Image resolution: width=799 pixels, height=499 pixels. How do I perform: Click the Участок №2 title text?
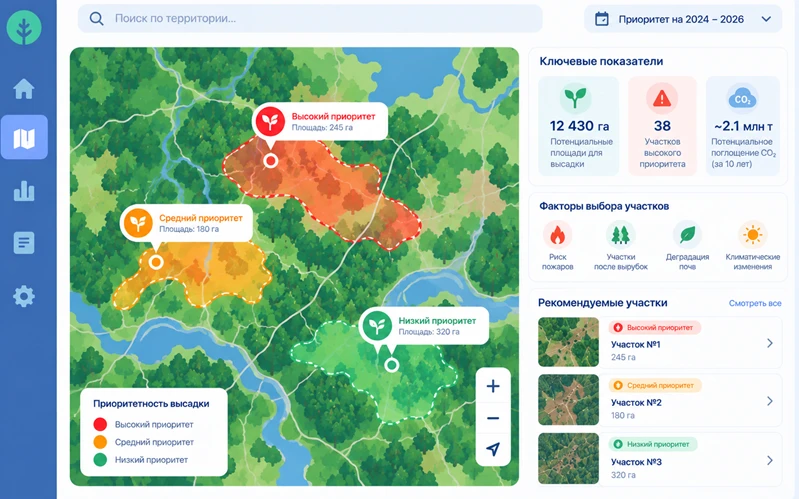[x=636, y=403]
